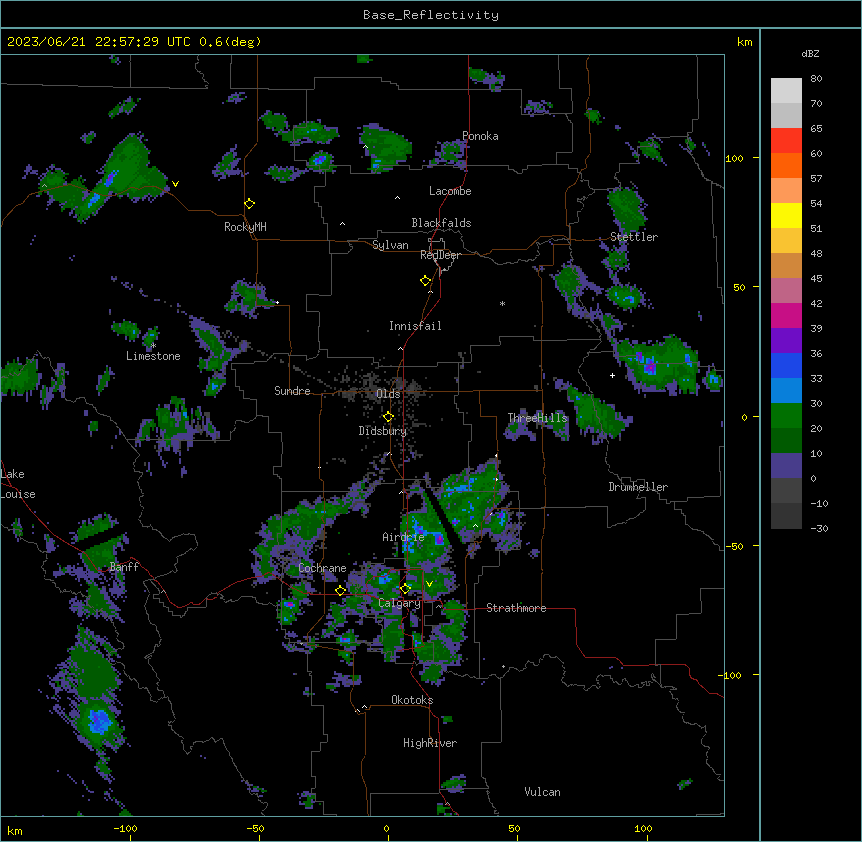The height and width of the screenshot is (842, 862).
Task: Click the Base_Reflectivity title text
Action: coord(431,15)
